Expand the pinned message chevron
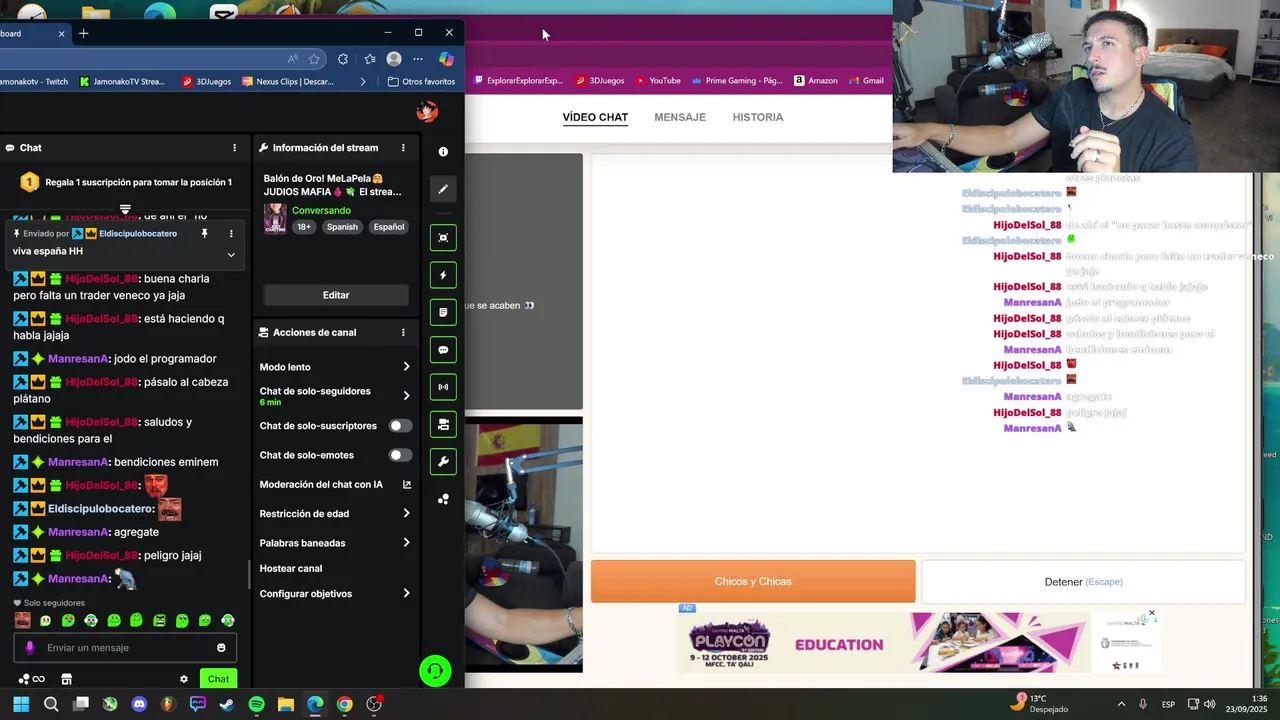This screenshot has width=1280, height=720. click(231, 254)
